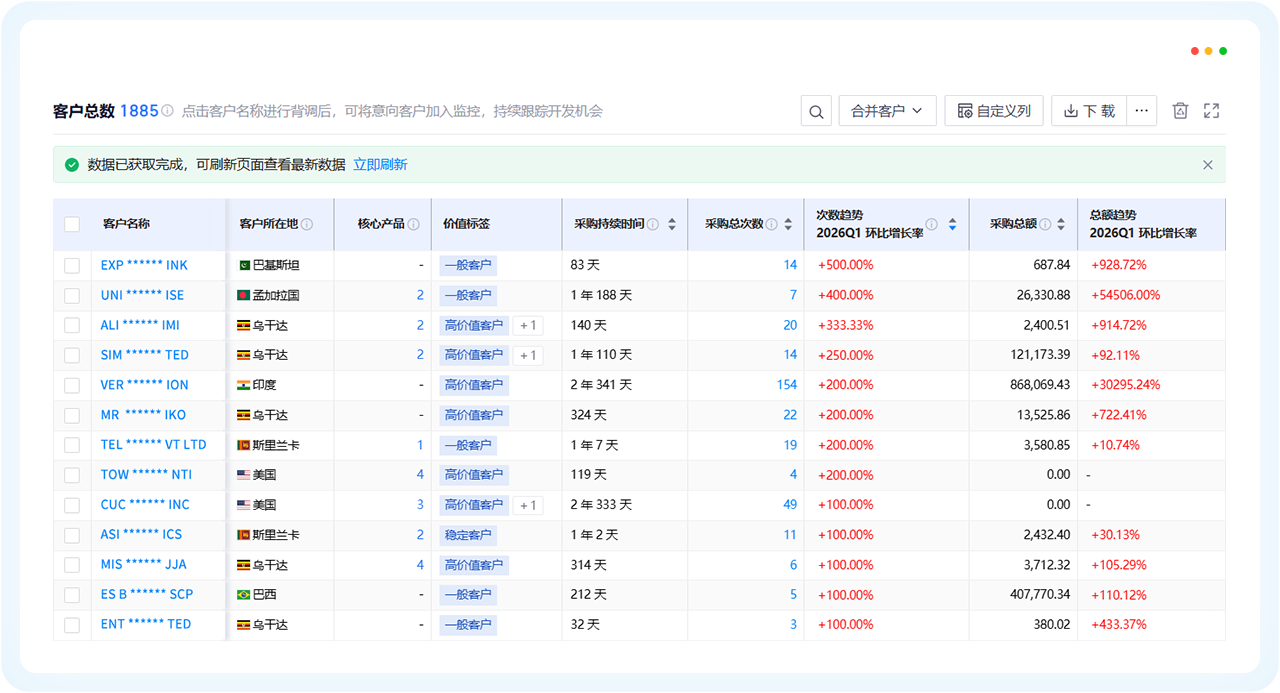
Task: Check the box for EXP ****** INK
Action: pos(72,265)
